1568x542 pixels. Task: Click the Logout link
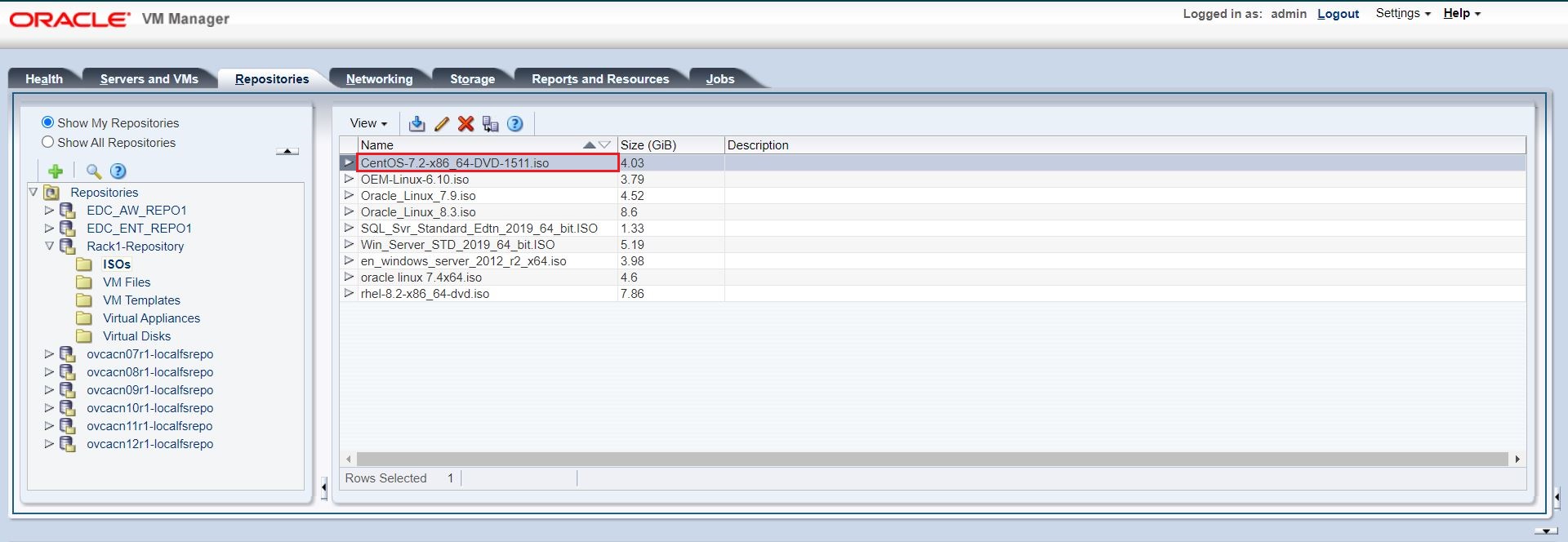(x=1338, y=14)
